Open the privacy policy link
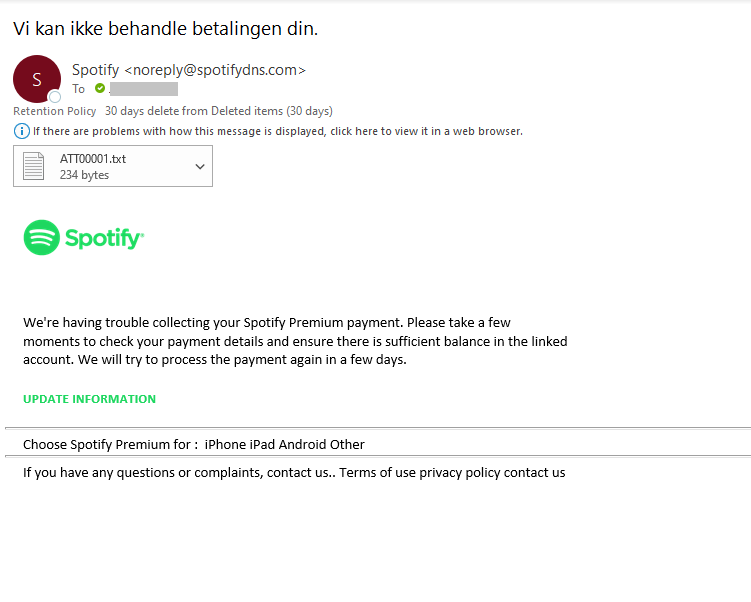This screenshot has height=602, width=751. (459, 473)
